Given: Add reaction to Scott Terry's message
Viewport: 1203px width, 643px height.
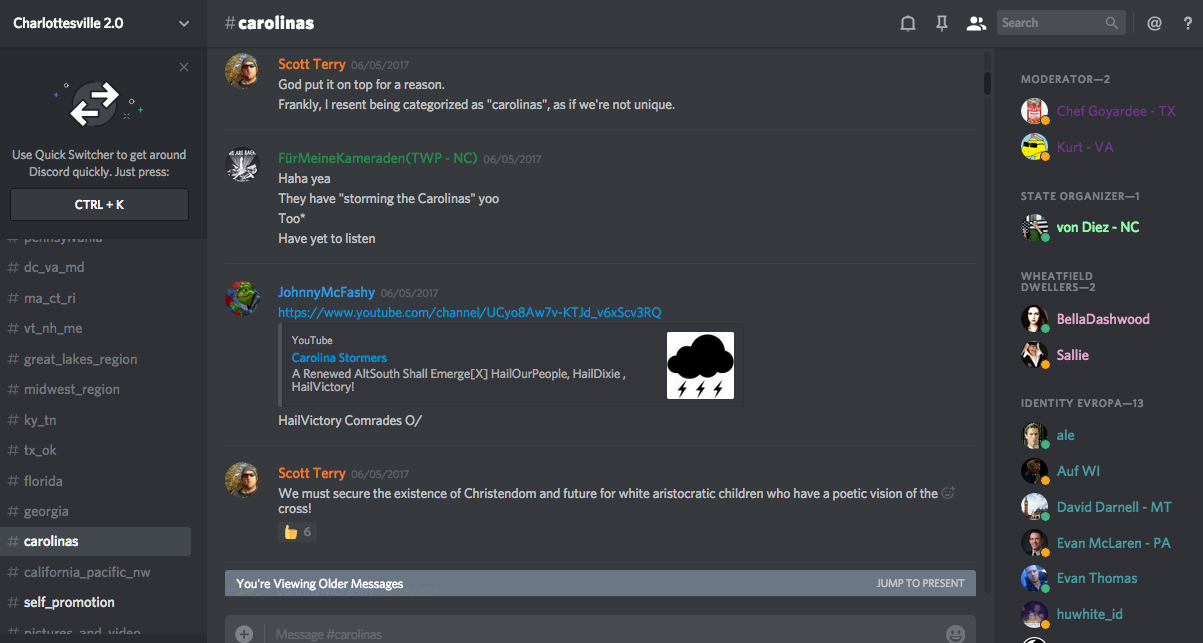Looking at the screenshot, I should (x=949, y=493).
